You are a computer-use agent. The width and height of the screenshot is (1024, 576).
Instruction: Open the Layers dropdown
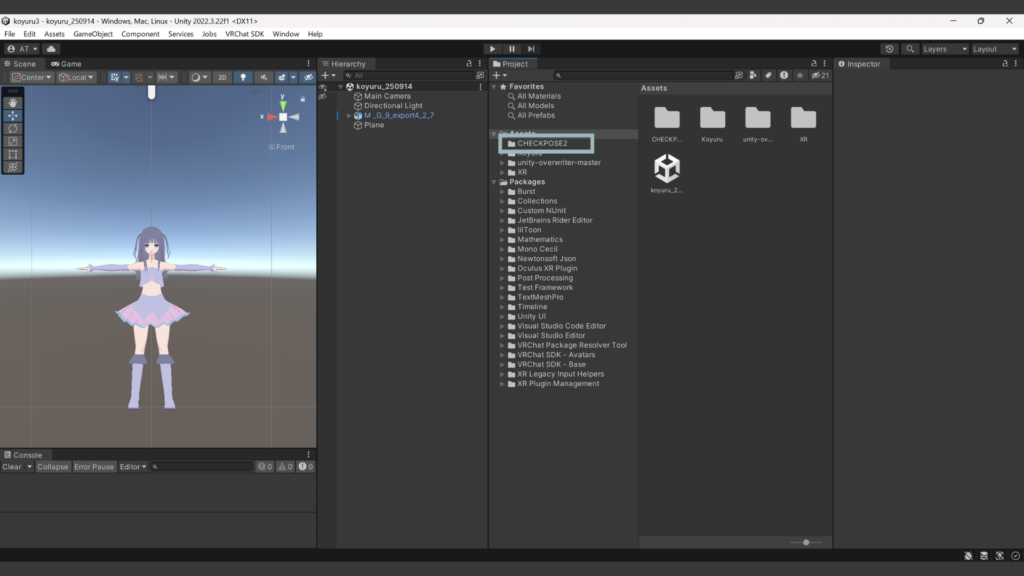pyautogui.click(x=945, y=48)
